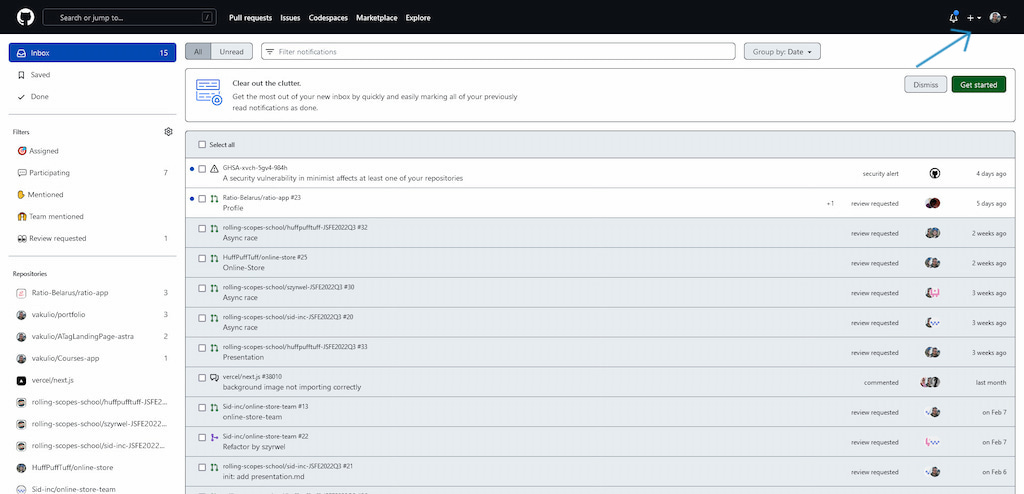Focus the Search or jump to field
Viewport: 1024px width, 494px height.
tap(129, 18)
